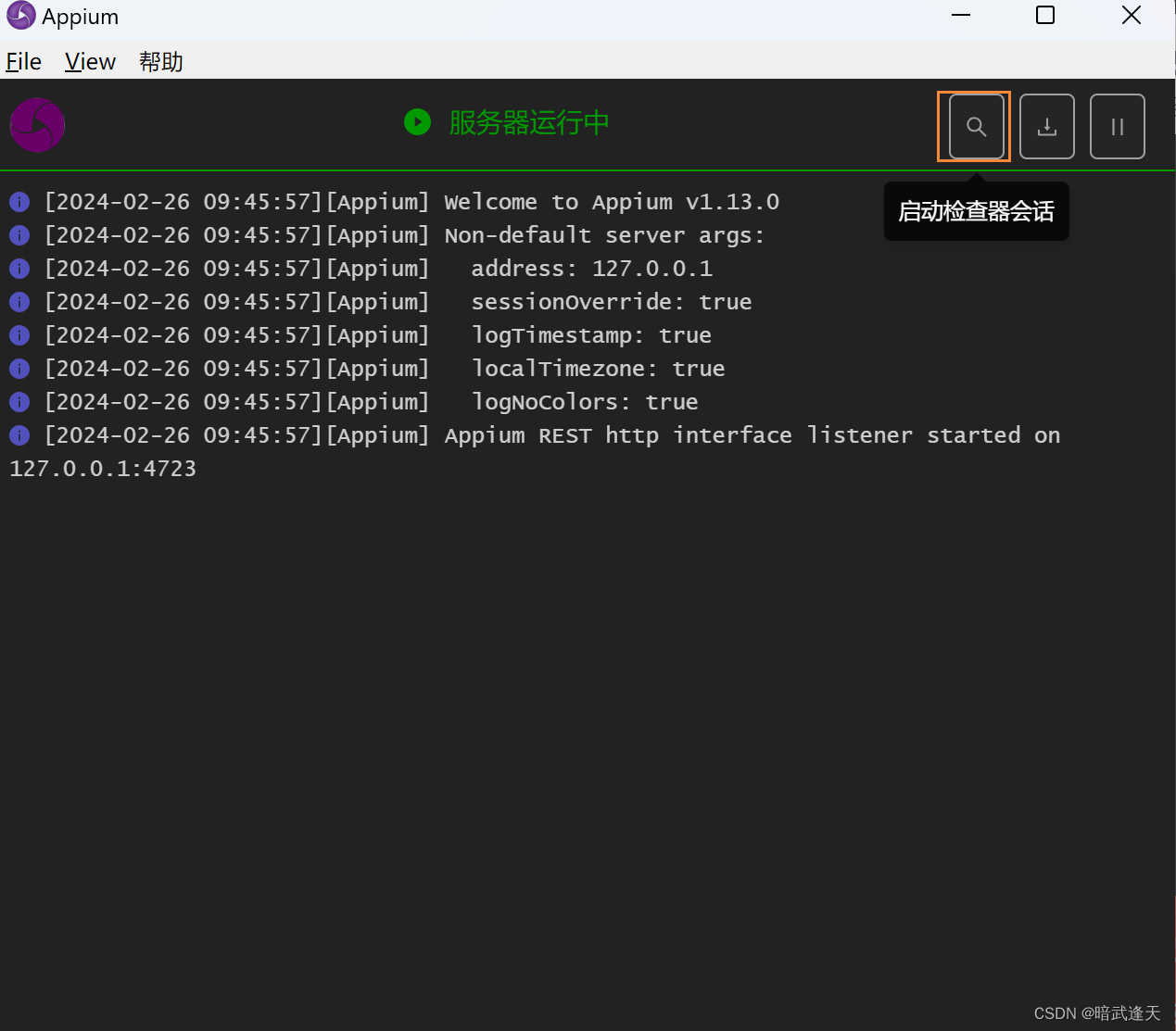The image size is (1176, 1031).
Task: Select the 'Non-default server args:' log text
Action: [x=604, y=235]
